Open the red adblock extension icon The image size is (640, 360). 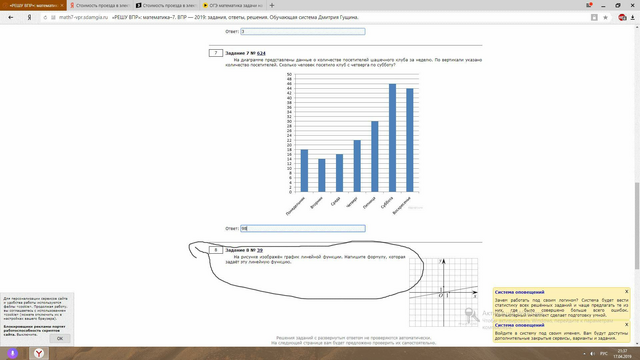point(622,18)
